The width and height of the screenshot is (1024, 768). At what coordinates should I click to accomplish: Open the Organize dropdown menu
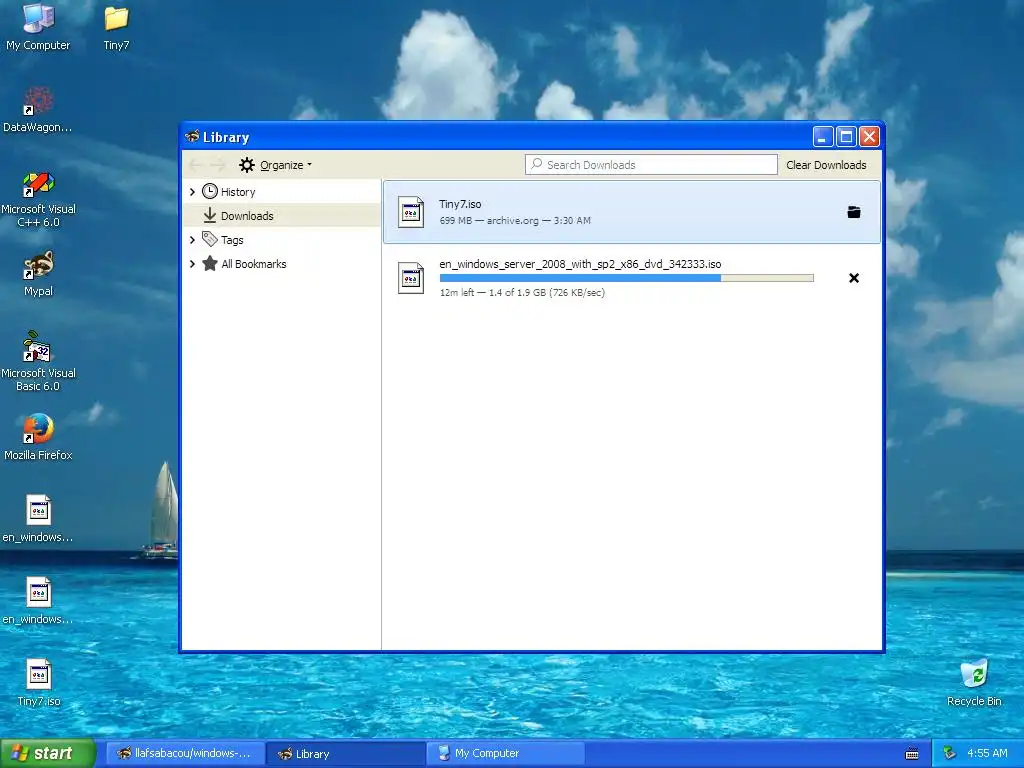coord(276,165)
